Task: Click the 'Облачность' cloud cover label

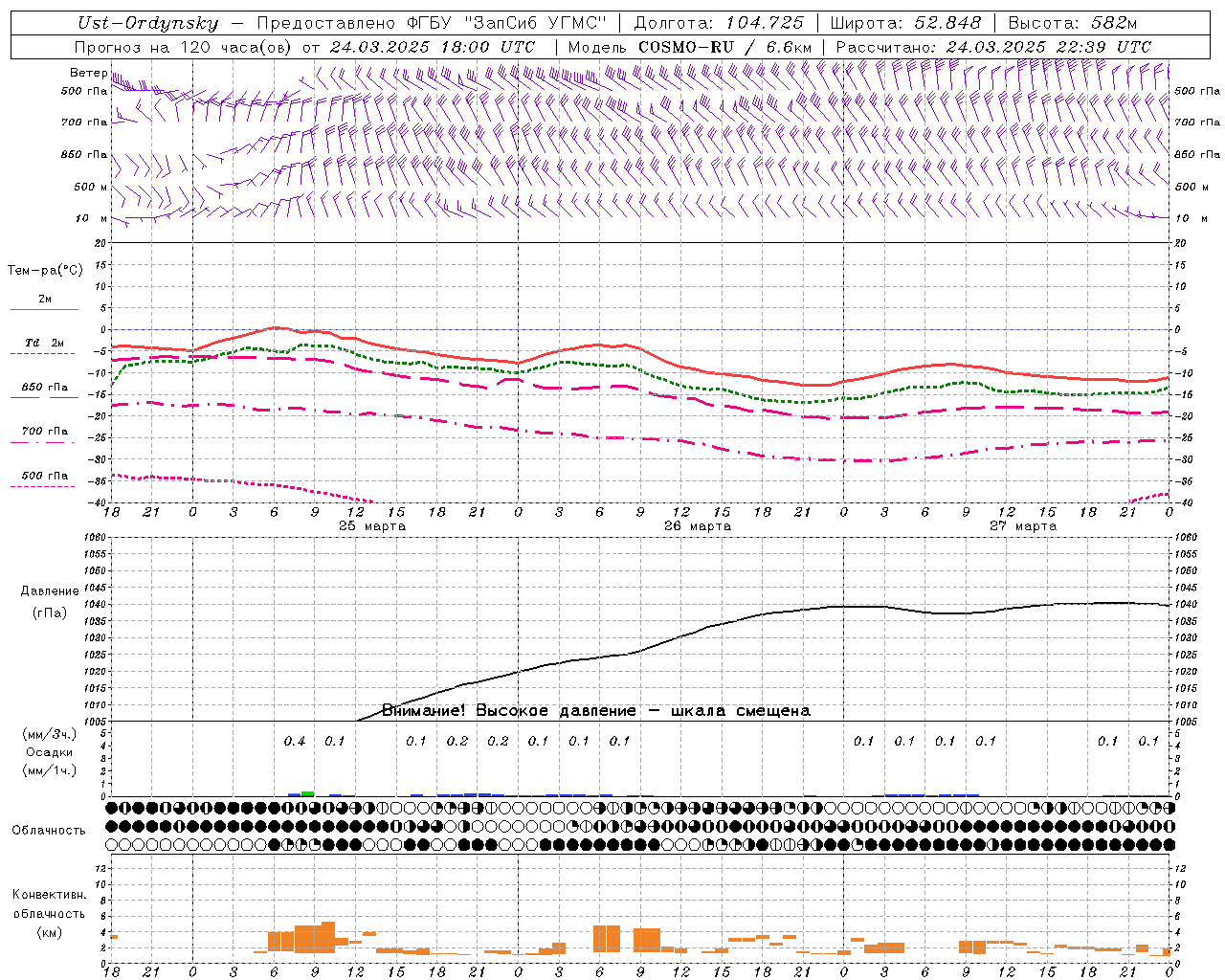Action: pyautogui.click(x=49, y=830)
